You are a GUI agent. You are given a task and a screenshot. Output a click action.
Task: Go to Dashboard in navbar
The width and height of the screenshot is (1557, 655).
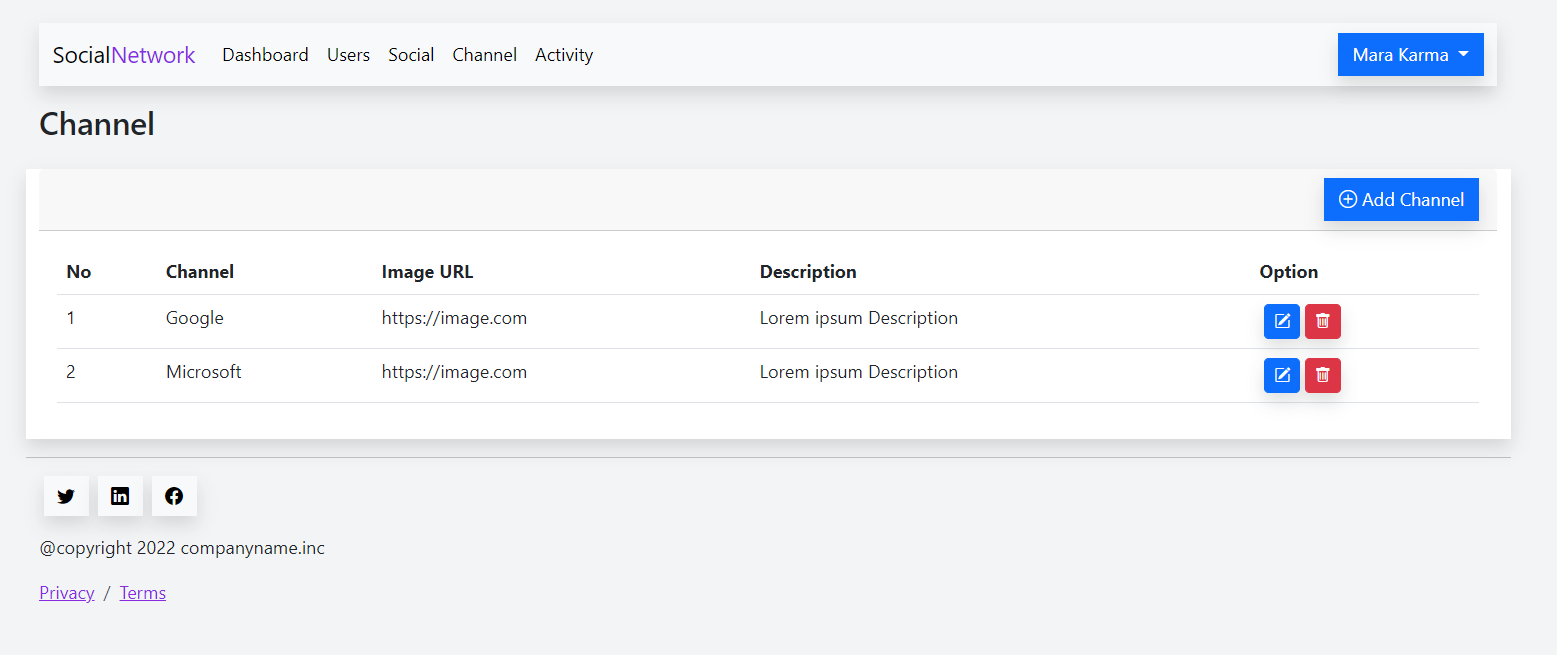[x=265, y=55]
